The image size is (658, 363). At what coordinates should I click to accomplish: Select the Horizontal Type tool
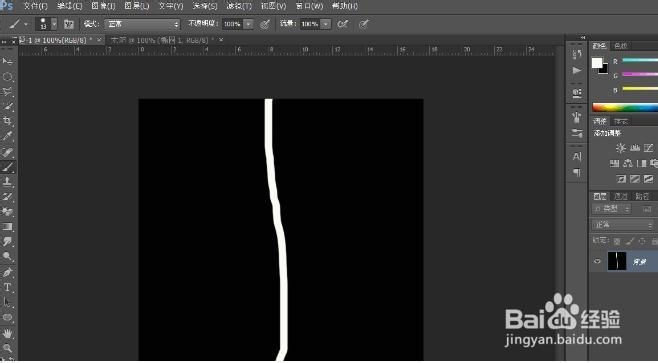pyautogui.click(x=7, y=287)
